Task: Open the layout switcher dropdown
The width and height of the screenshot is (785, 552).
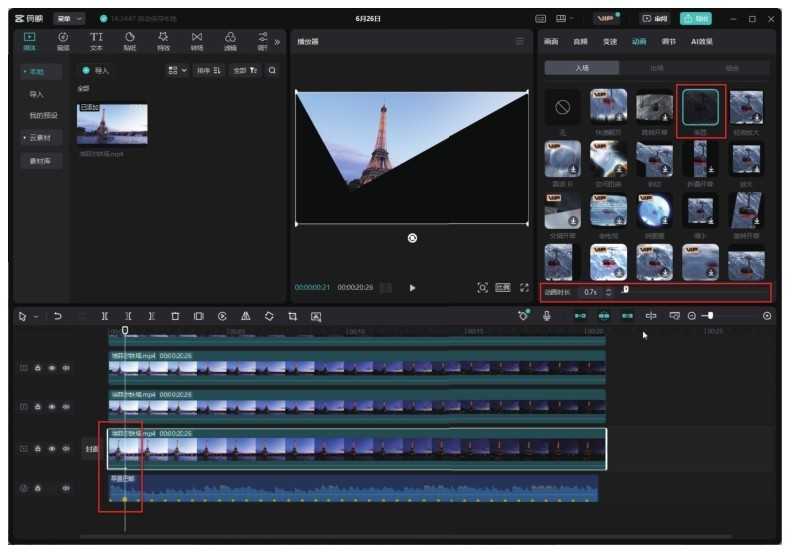Action: pyautogui.click(x=564, y=19)
